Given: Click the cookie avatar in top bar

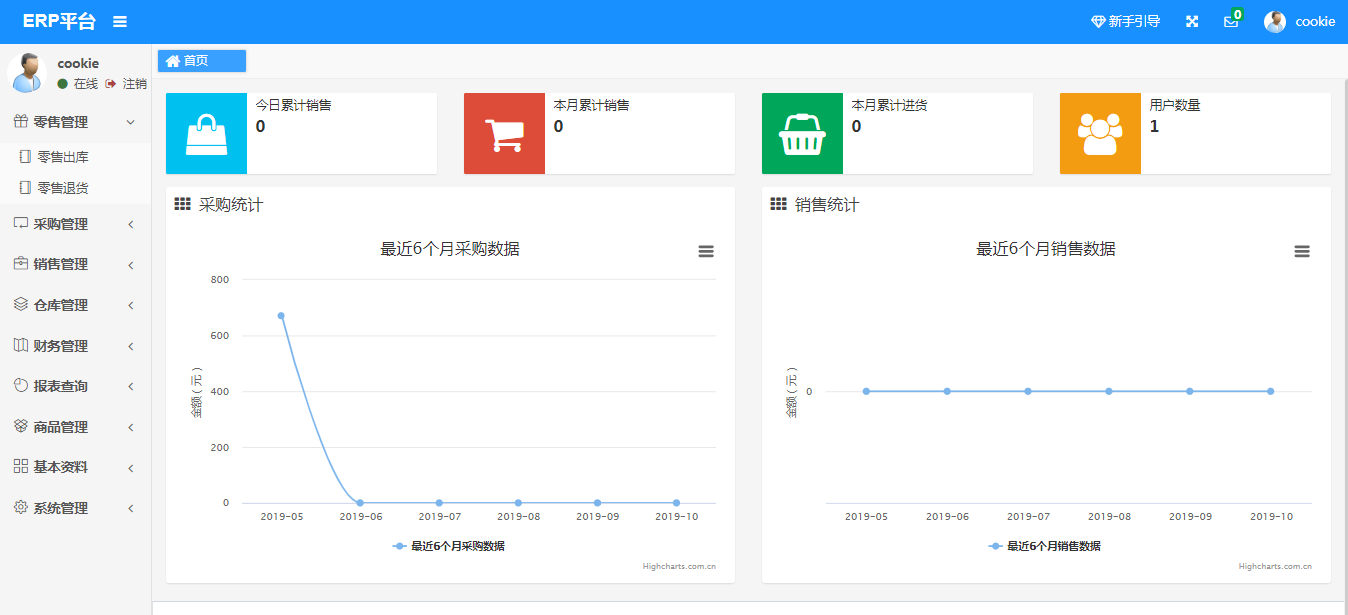Looking at the screenshot, I should pyautogui.click(x=1275, y=21).
